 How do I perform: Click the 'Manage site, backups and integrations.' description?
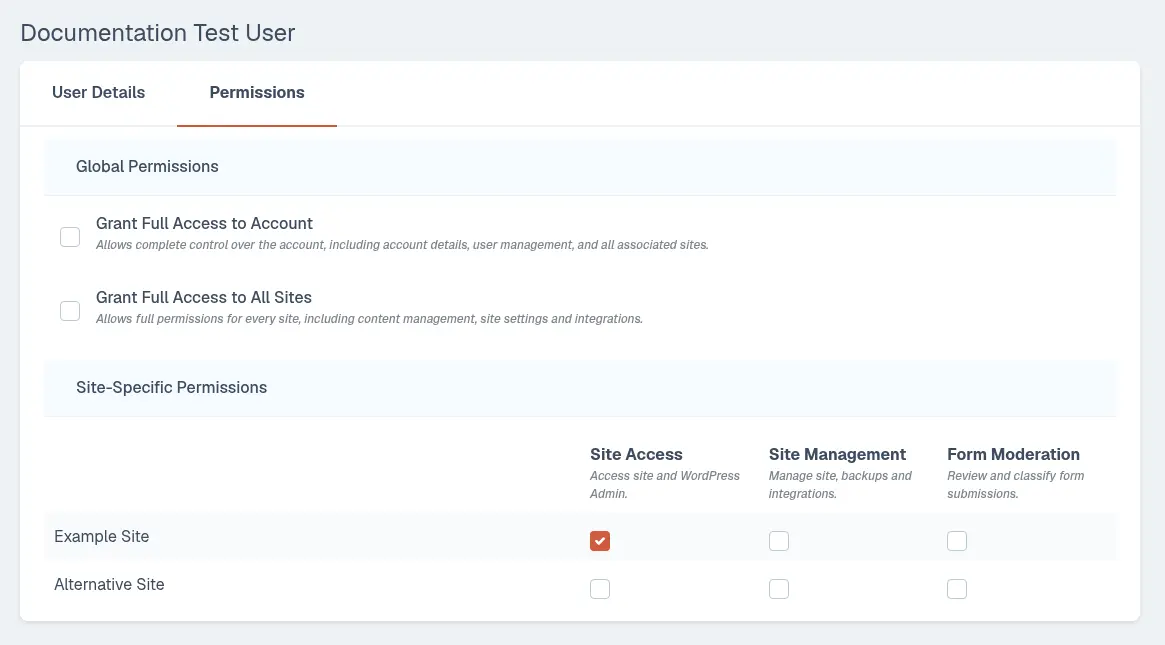840,484
